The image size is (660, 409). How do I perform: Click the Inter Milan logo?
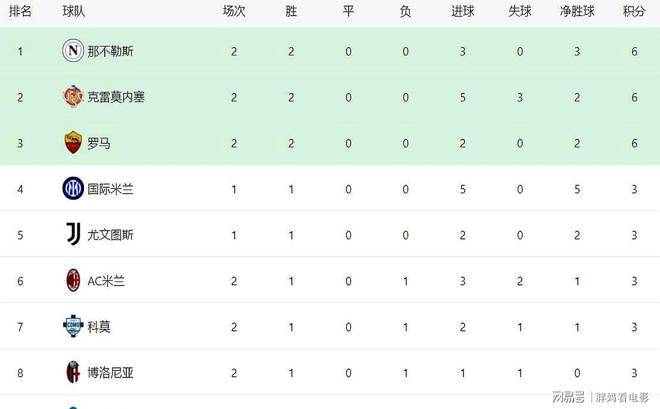tap(72, 188)
